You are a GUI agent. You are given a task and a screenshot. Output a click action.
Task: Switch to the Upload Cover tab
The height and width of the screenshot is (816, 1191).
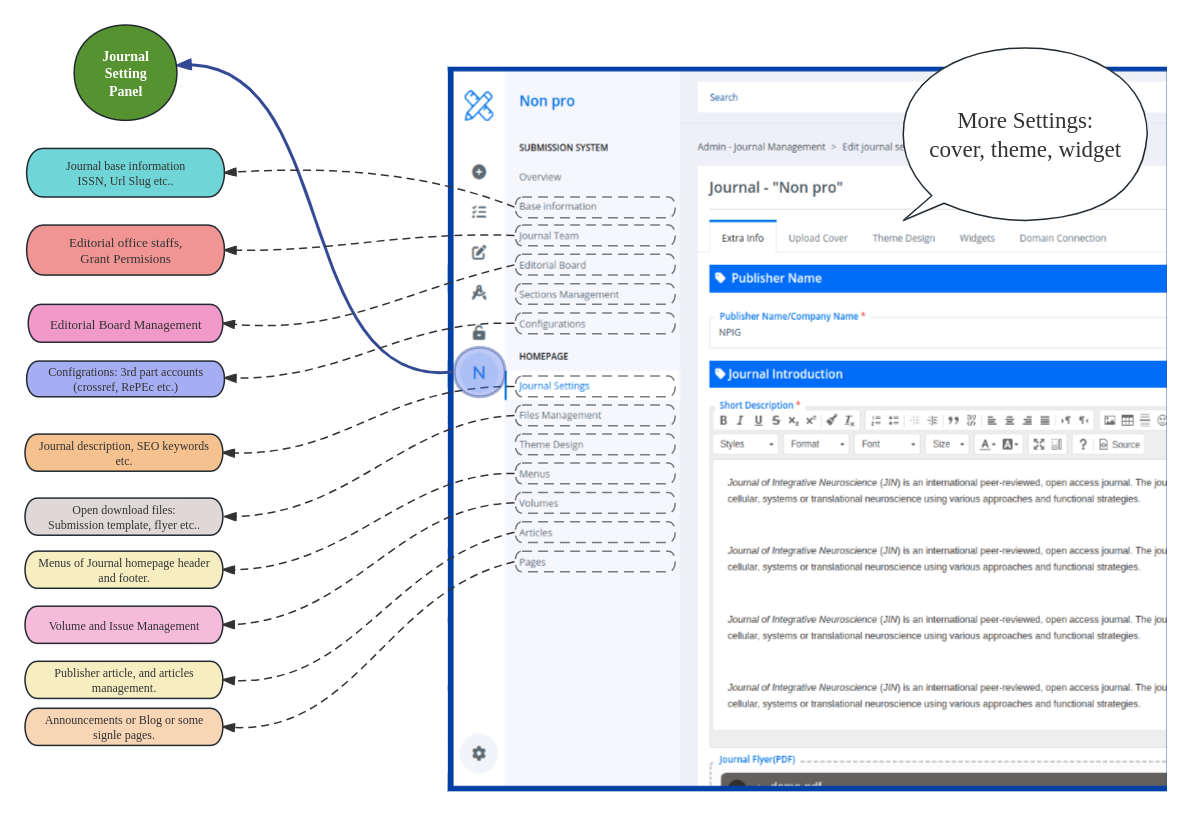pos(817,238)
